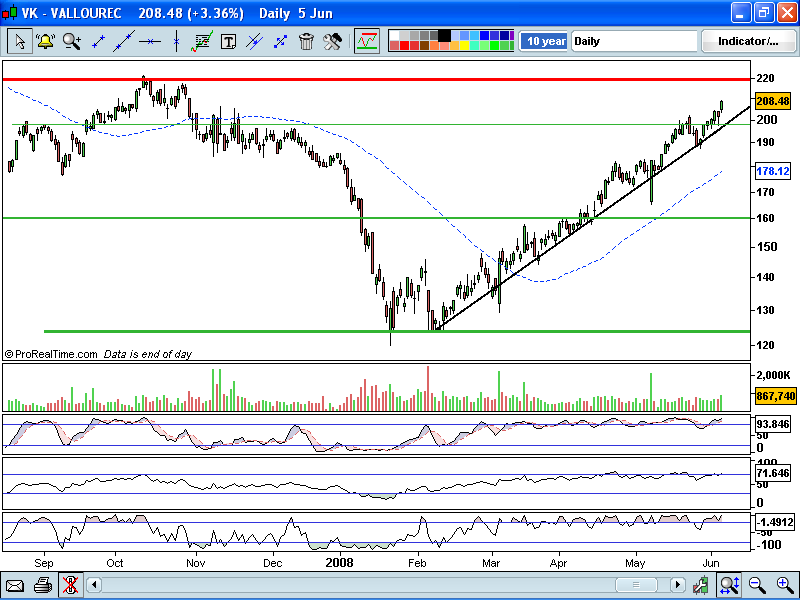800x600 pixels.
Task: Open the price alert bell tool
Action: [45, 41]
